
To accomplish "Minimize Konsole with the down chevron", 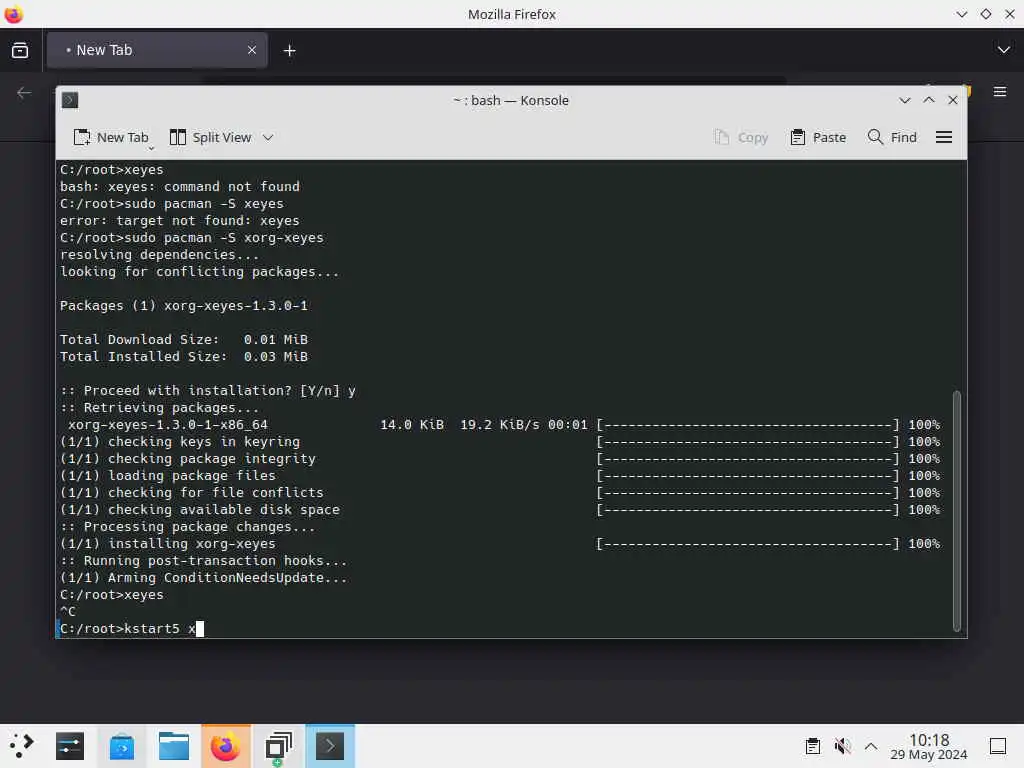I will [904, 100].
